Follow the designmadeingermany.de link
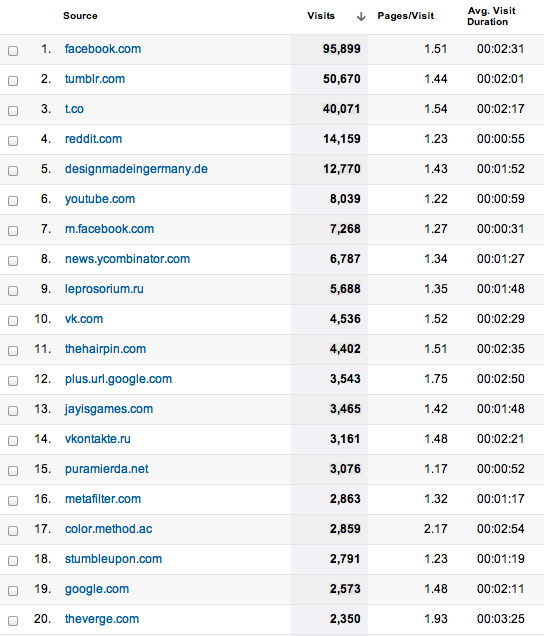Image resolution: width=544 pixels, height=636 pixels. (x=136, y=169)
